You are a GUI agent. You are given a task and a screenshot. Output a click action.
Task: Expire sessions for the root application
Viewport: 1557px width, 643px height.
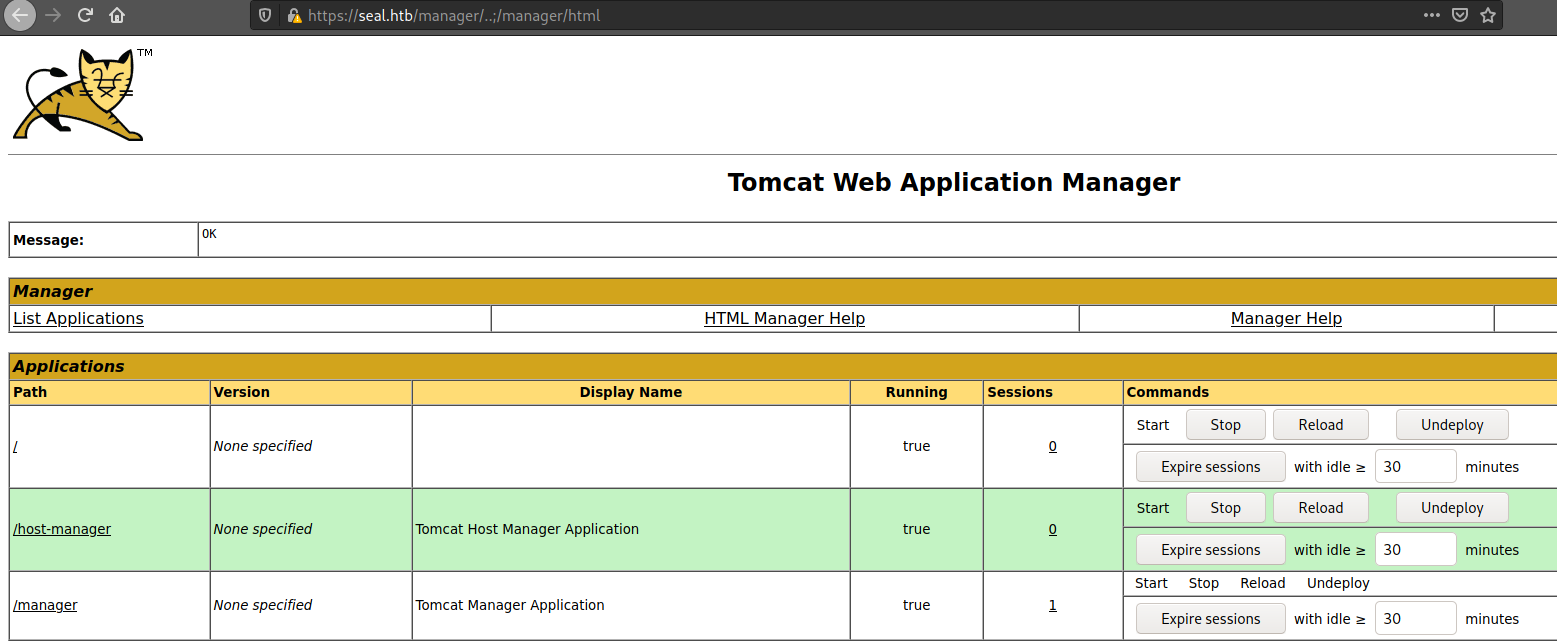coord(1210,467)
